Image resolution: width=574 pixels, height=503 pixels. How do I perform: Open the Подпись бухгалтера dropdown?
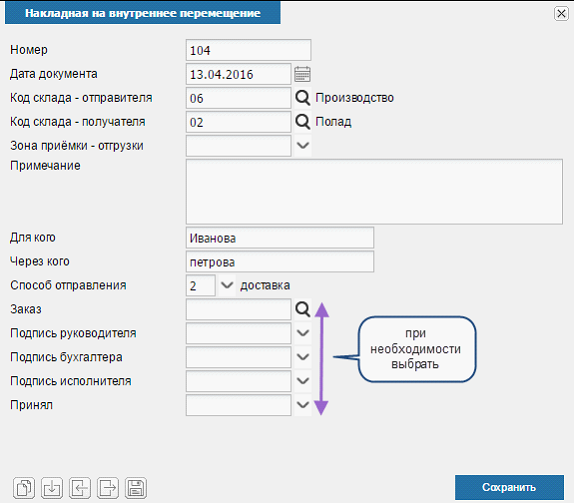click(303, 357)
